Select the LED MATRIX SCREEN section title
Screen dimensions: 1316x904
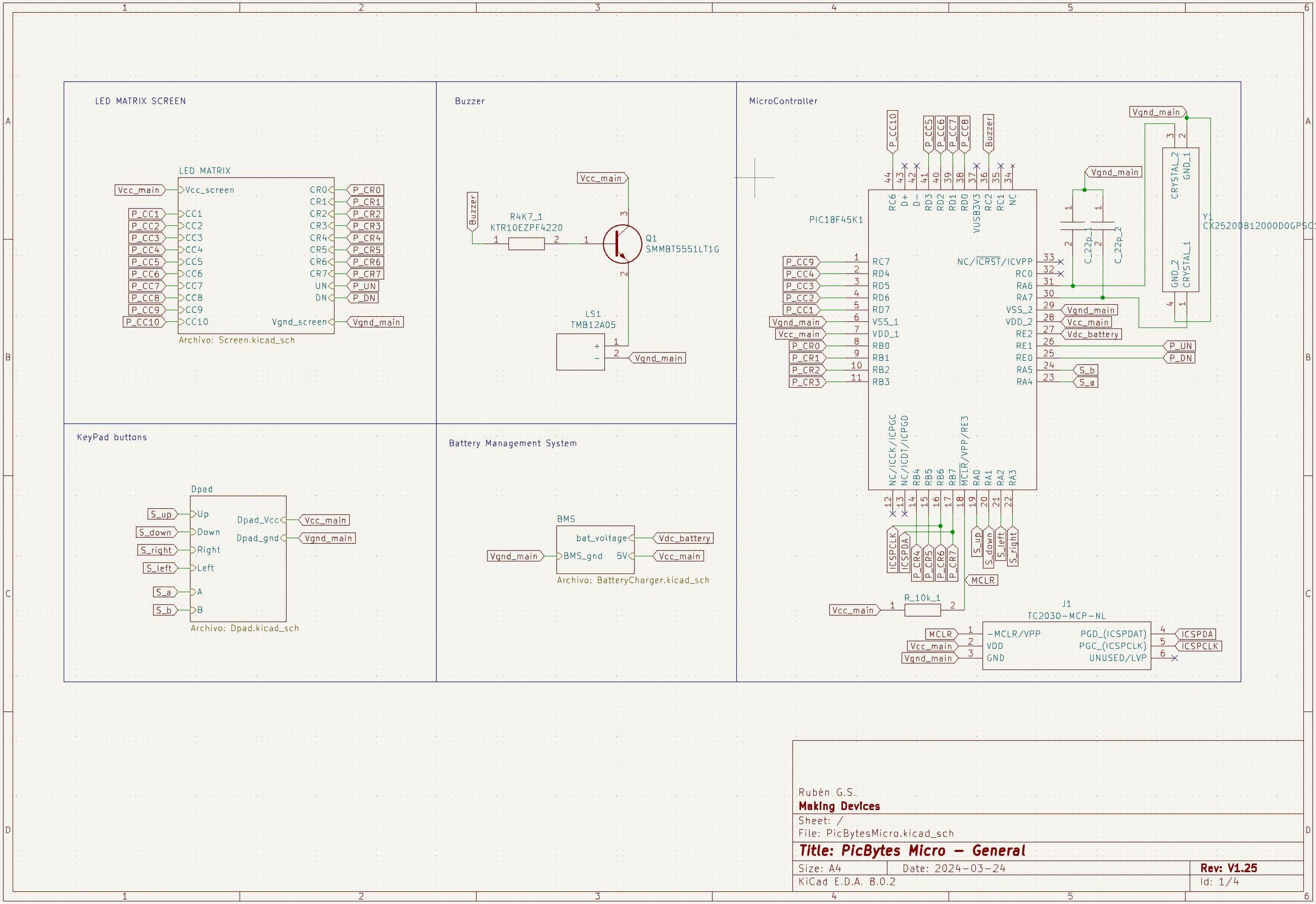pyautogui.click(x=140, y=101)
